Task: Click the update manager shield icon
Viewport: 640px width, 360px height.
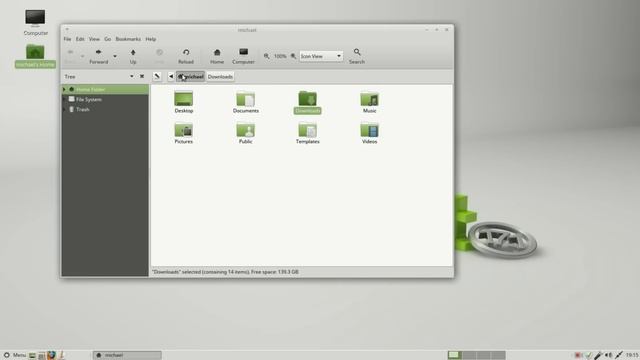Action: click(588, 356)
